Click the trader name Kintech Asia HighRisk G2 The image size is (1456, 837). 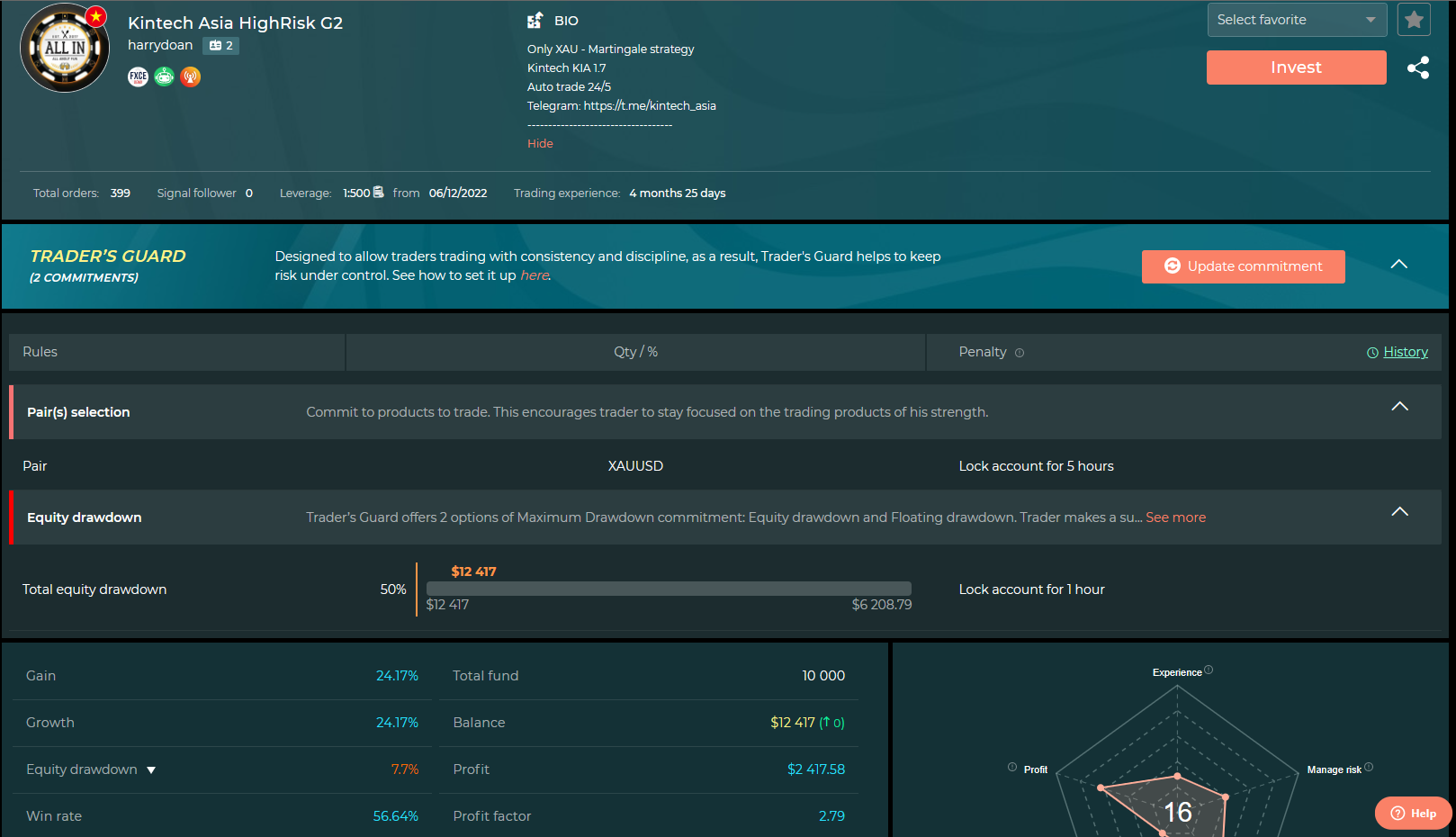pos(236,22)
